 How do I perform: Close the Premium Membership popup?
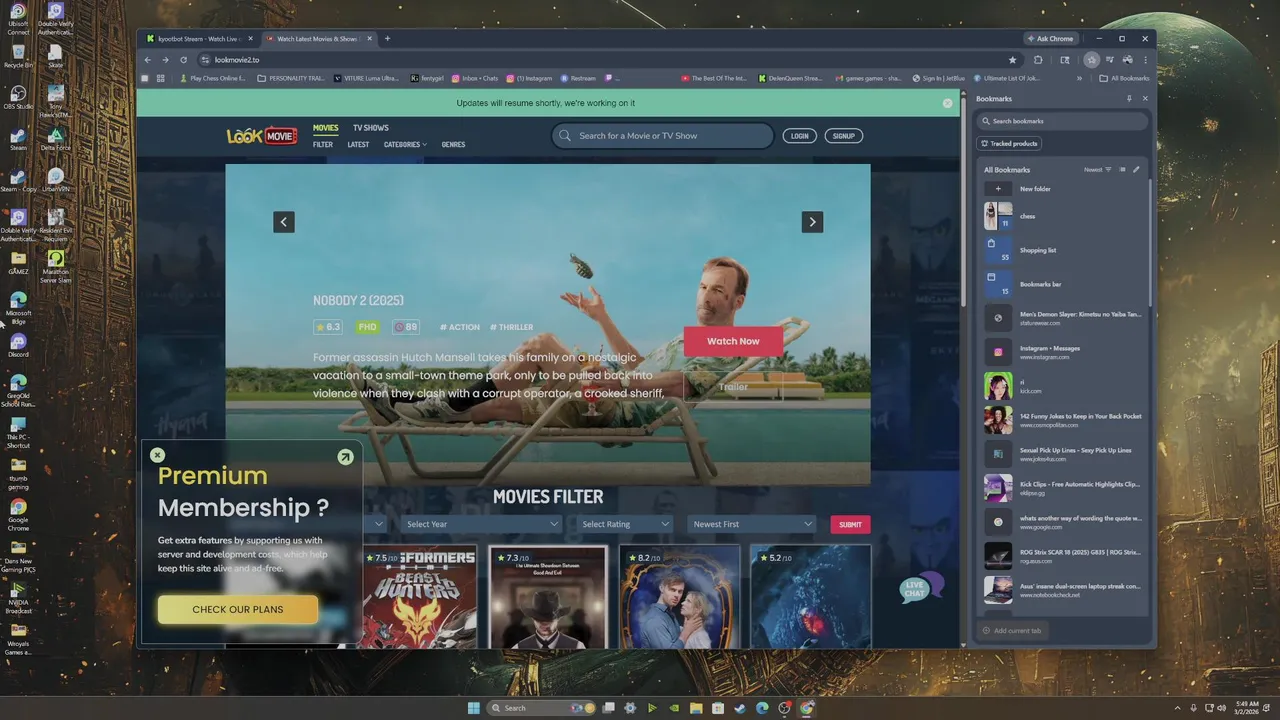157,455
